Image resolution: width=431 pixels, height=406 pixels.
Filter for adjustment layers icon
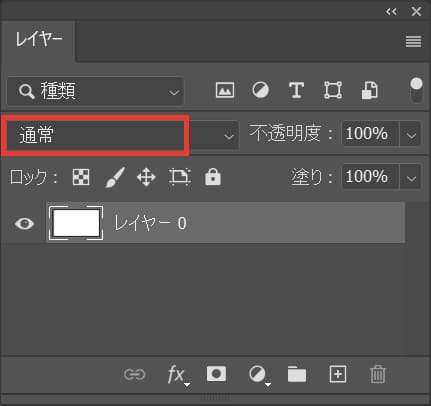coord(260,90)
